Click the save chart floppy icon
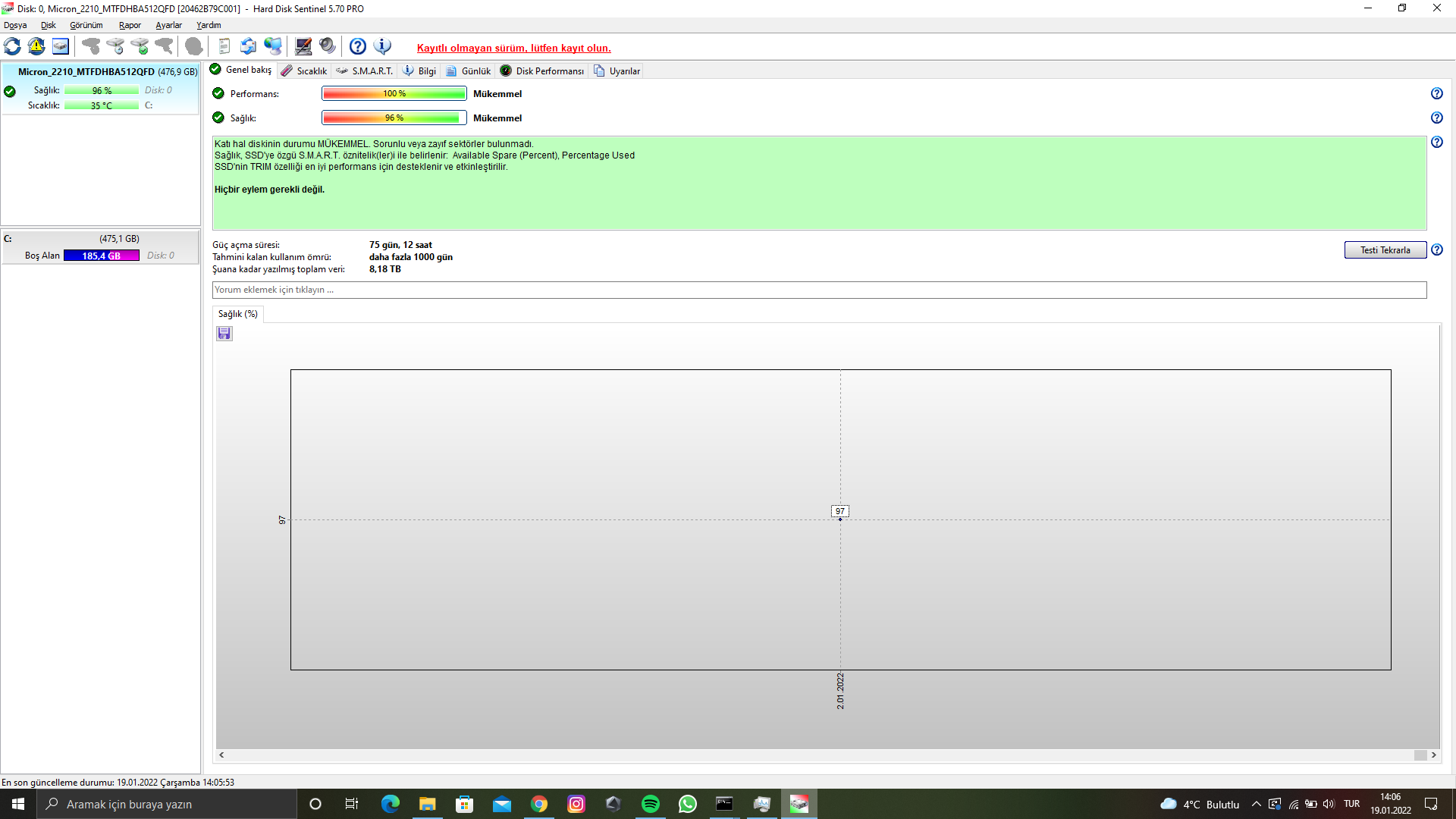Image resolution: width=1456 pixels, height=819 pixels. click(x=224, y=334)
